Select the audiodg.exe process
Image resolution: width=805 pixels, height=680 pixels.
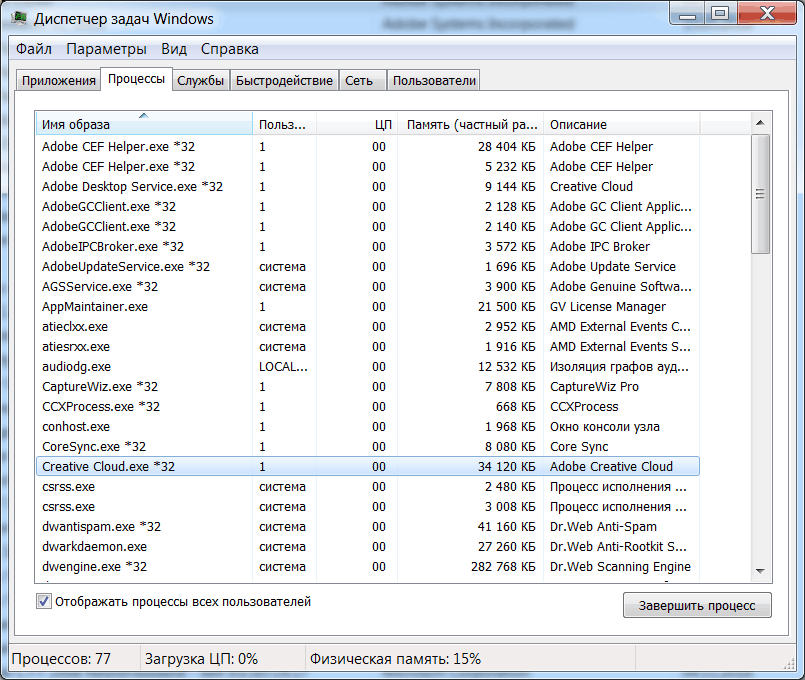[x=368, y=366]
